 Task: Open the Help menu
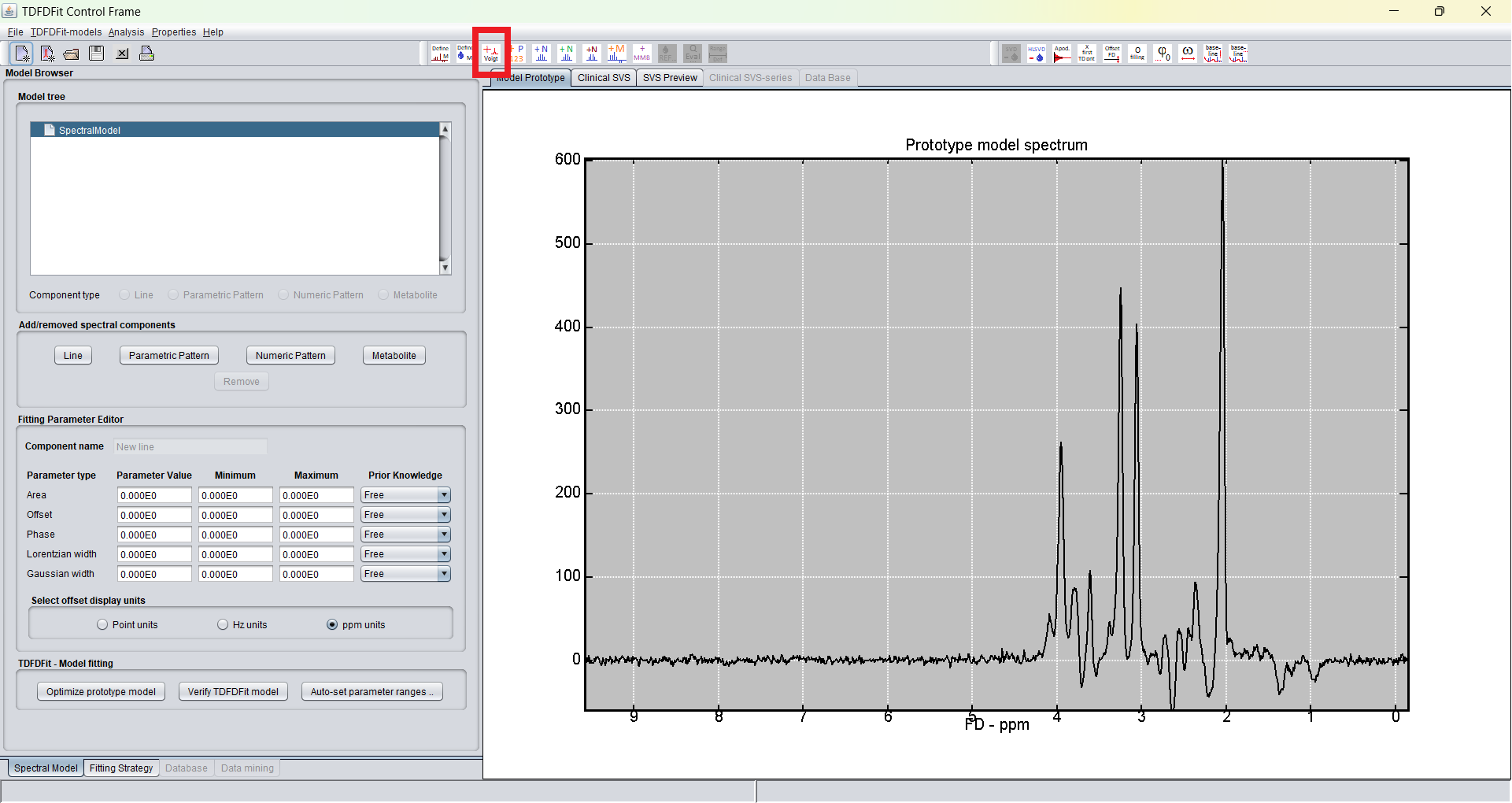(213, 32)
